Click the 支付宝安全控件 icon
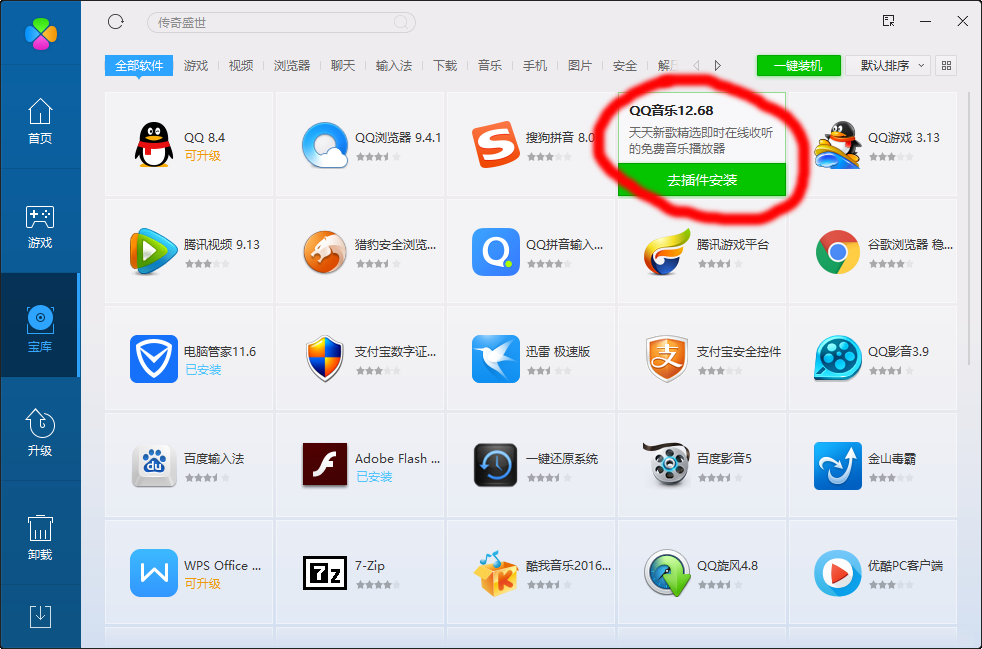Screen dimensions: 982x649 [x=666, y=359]
